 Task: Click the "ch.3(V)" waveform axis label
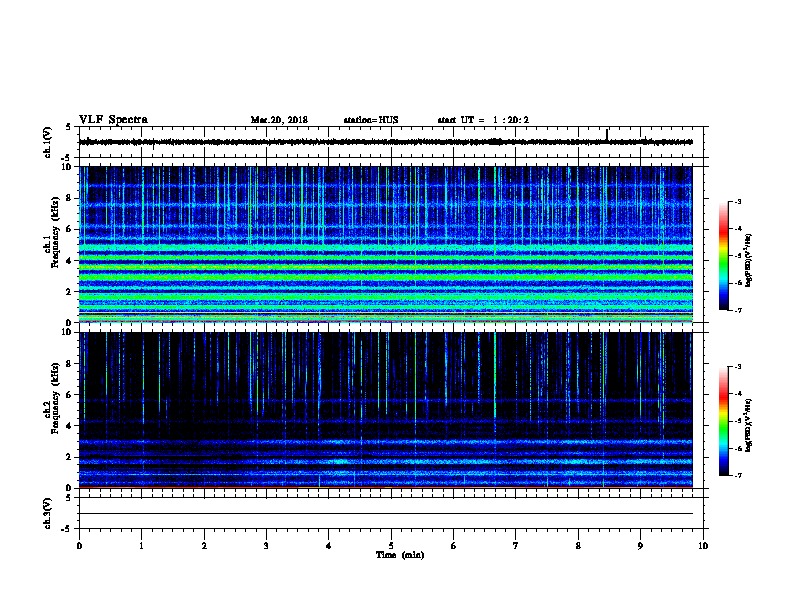47,513
